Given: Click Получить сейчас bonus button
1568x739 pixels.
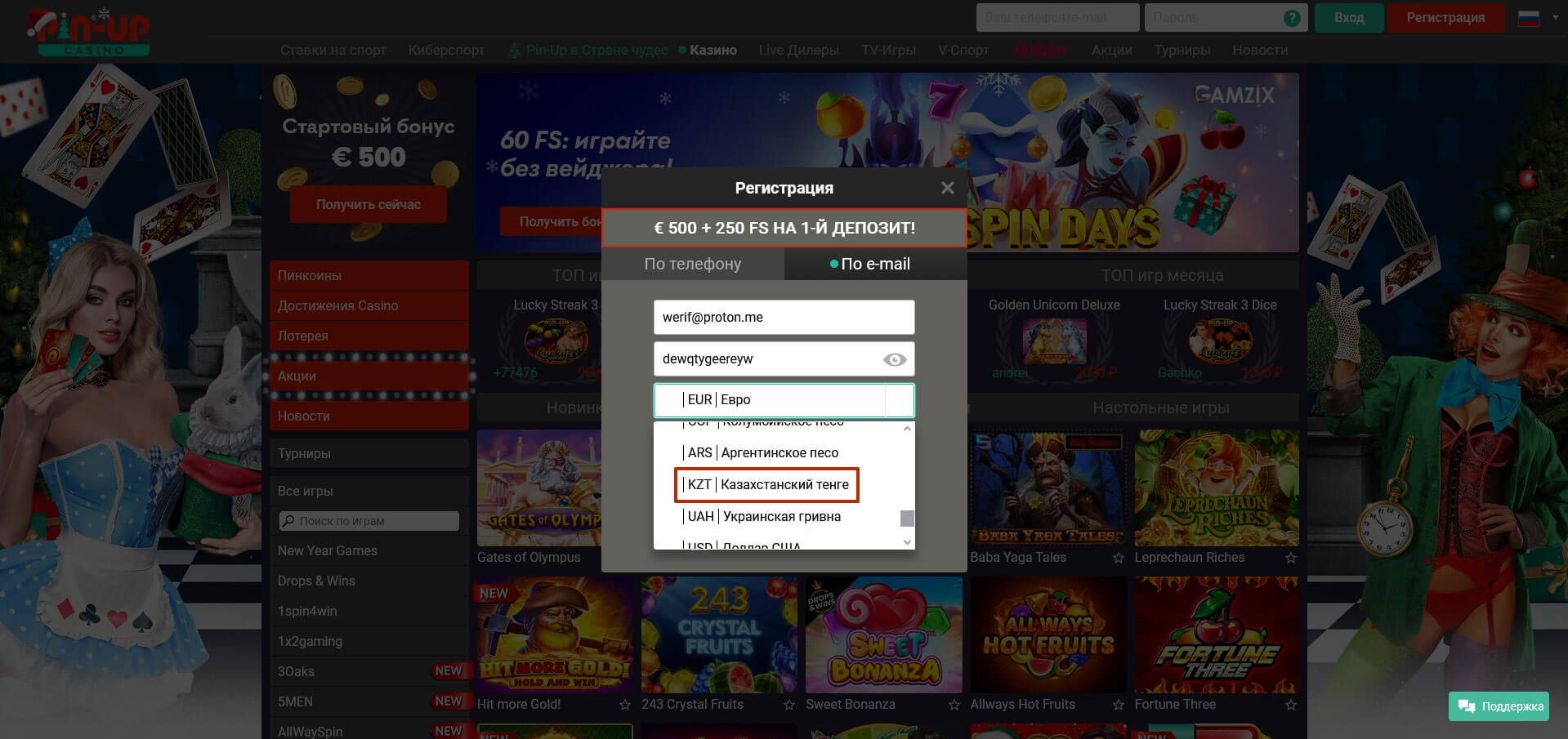Looking at the screenshot, I should [x=369, y=204].
